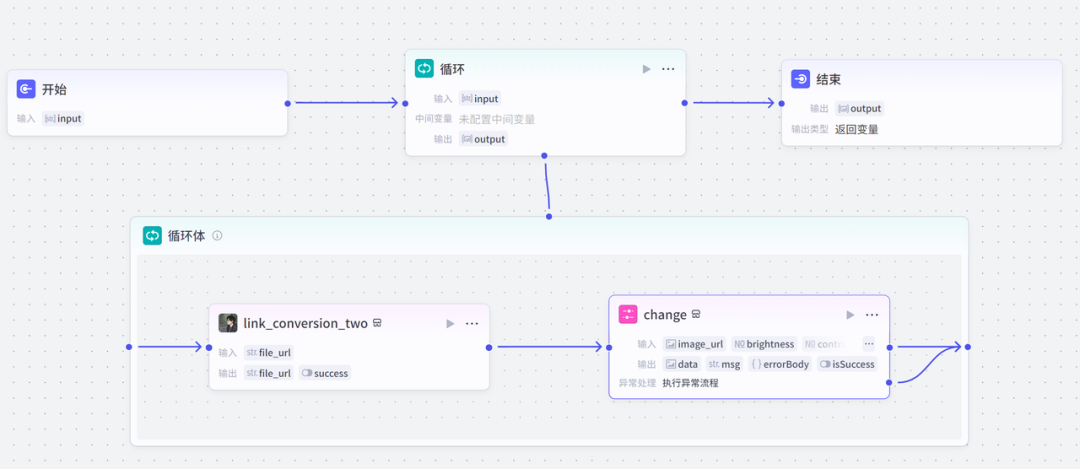Open the change node more options menu
This screenshot has width=1080, height=469.
pos(872,314)
